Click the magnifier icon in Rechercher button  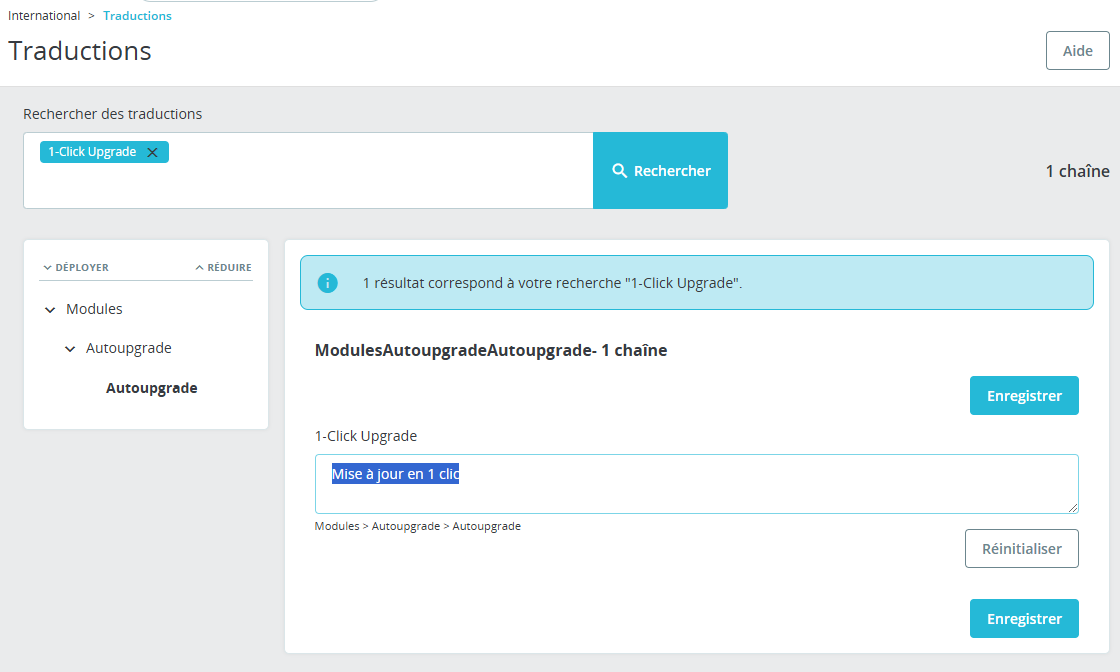[x=619, y=171]
